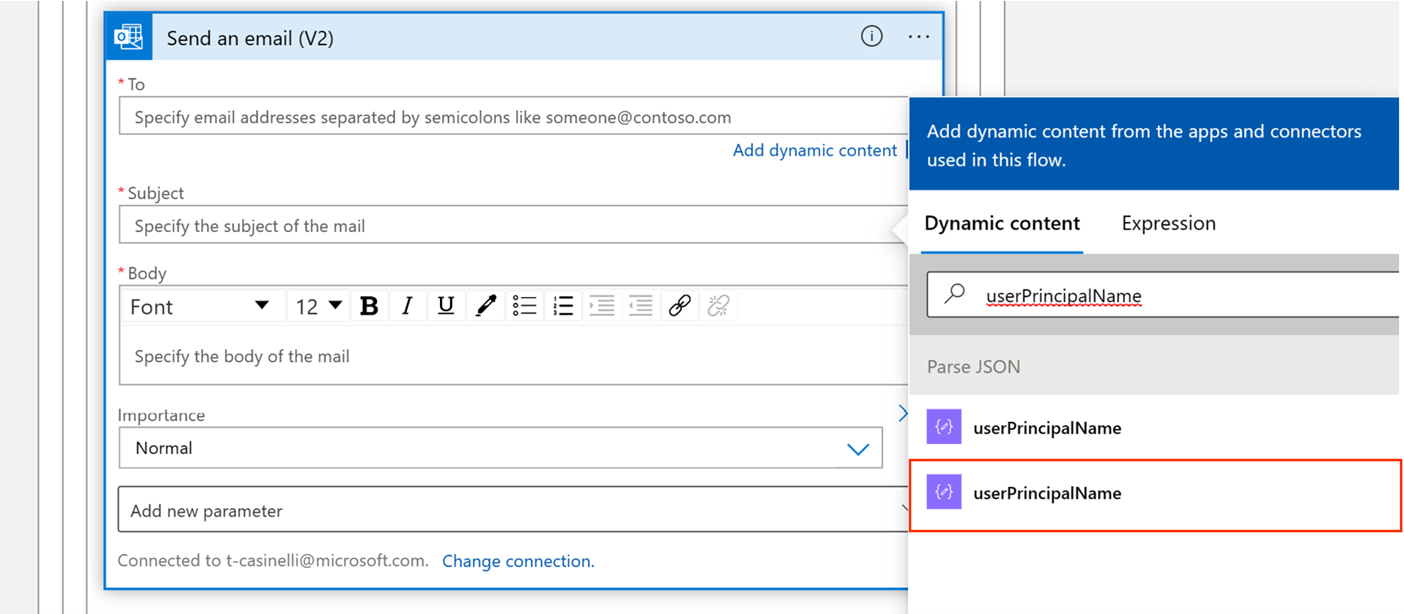The image size is (1404, 614).
Task: Click the Send an email (V2) title
Action: (x=250, y=38)
